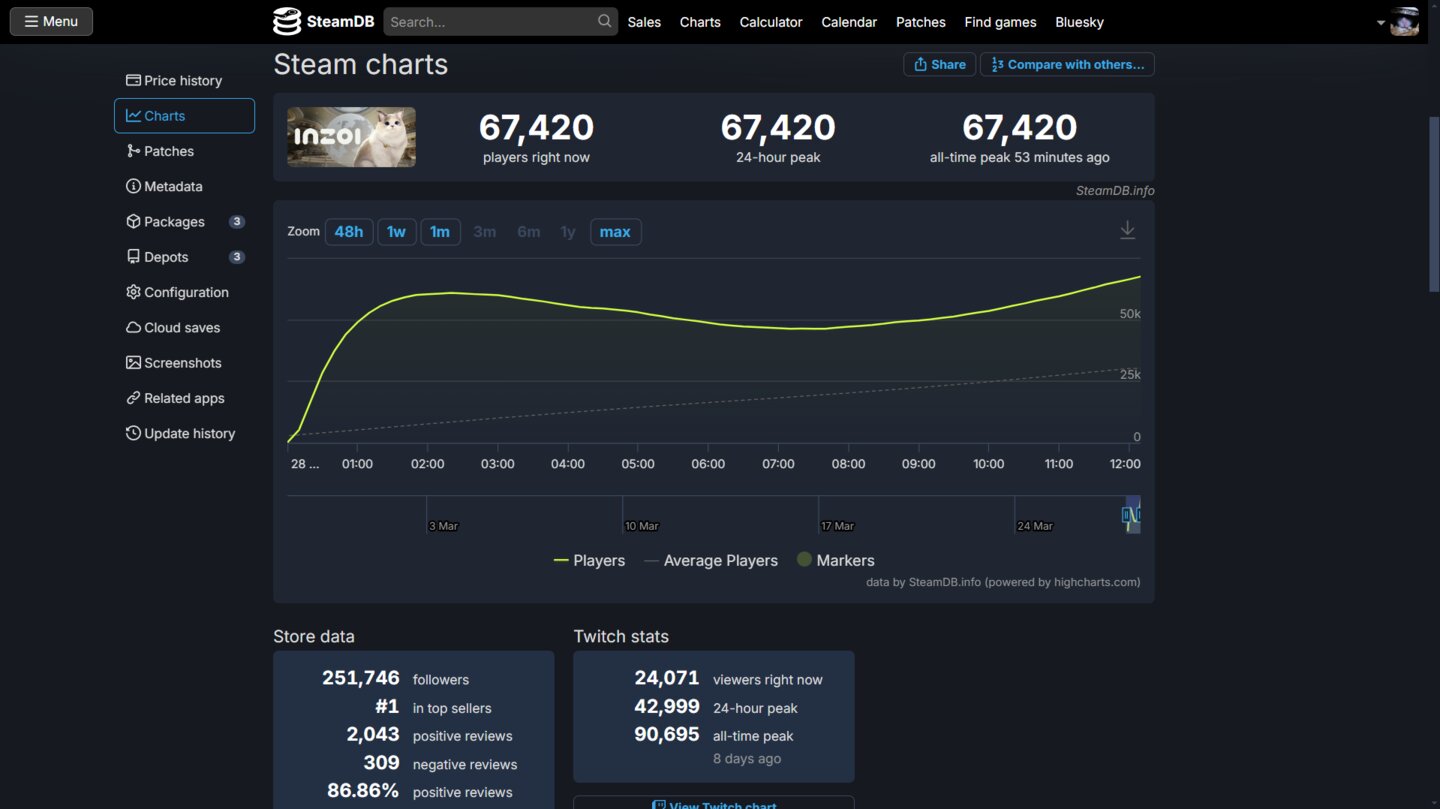Open the Menu hamburger button
Viewport: 1440px width, 809px height.
click(51, 21)
